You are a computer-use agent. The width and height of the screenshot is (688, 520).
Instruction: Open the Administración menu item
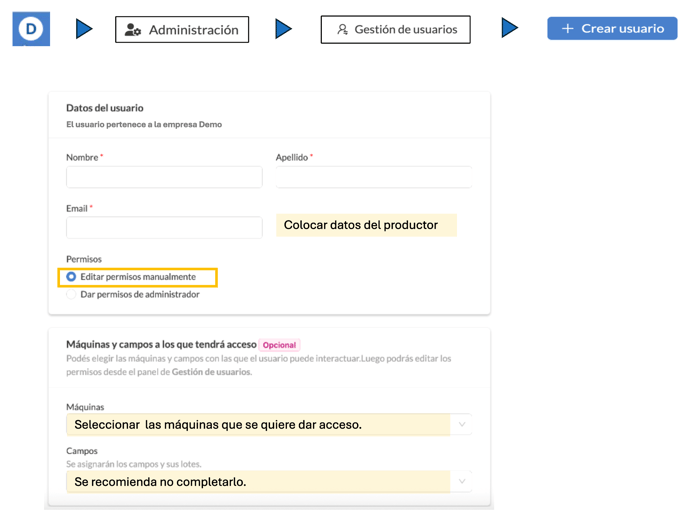pyautogui.click(x=182, y=30)
